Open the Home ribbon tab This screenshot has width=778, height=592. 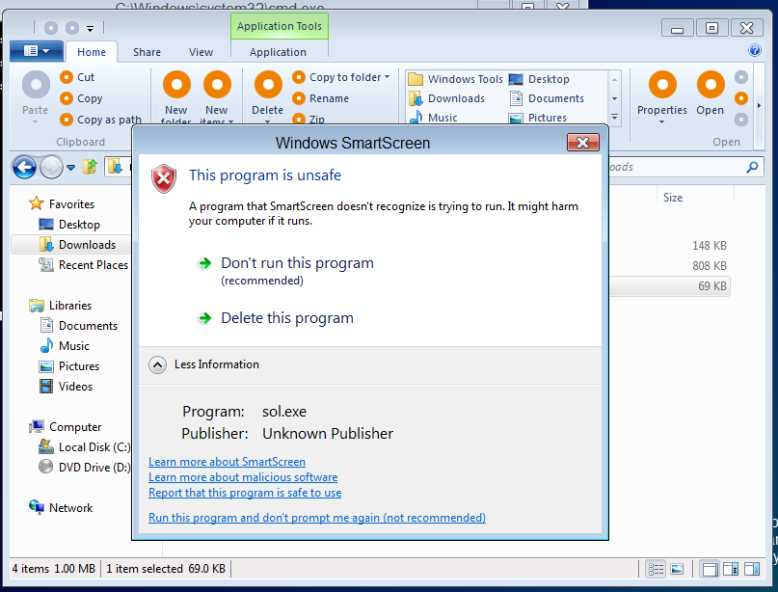click(91, 52)
